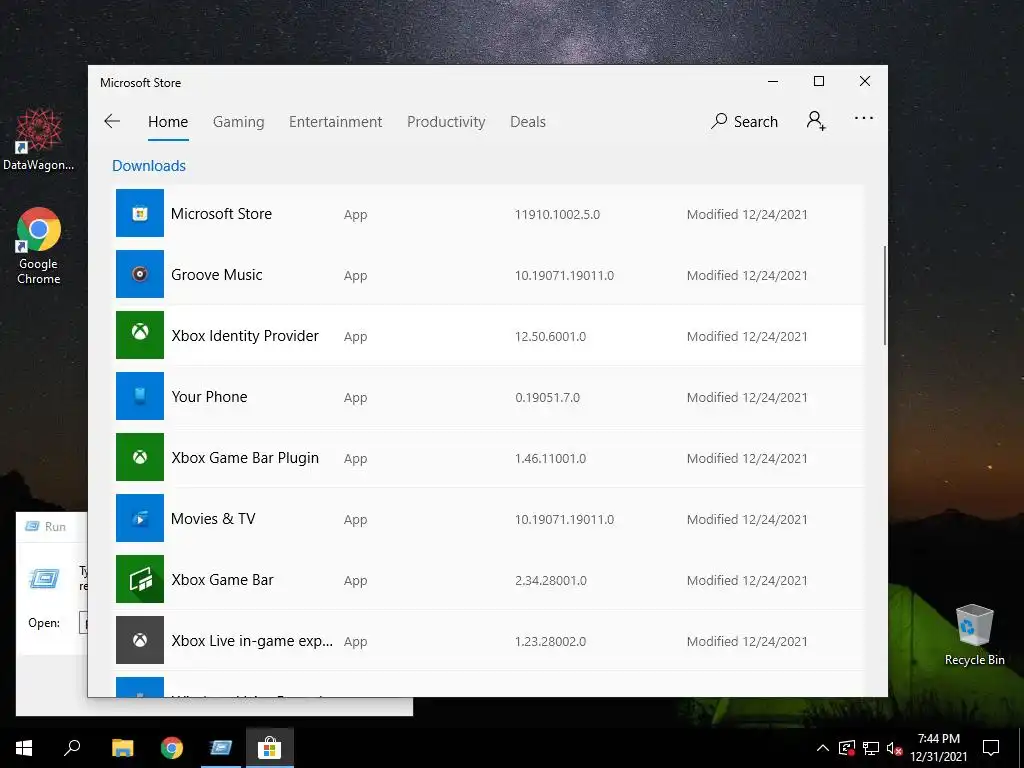Open the DataWagon desktop shortcut
1024x768 pixels.
tap(39, 140)
